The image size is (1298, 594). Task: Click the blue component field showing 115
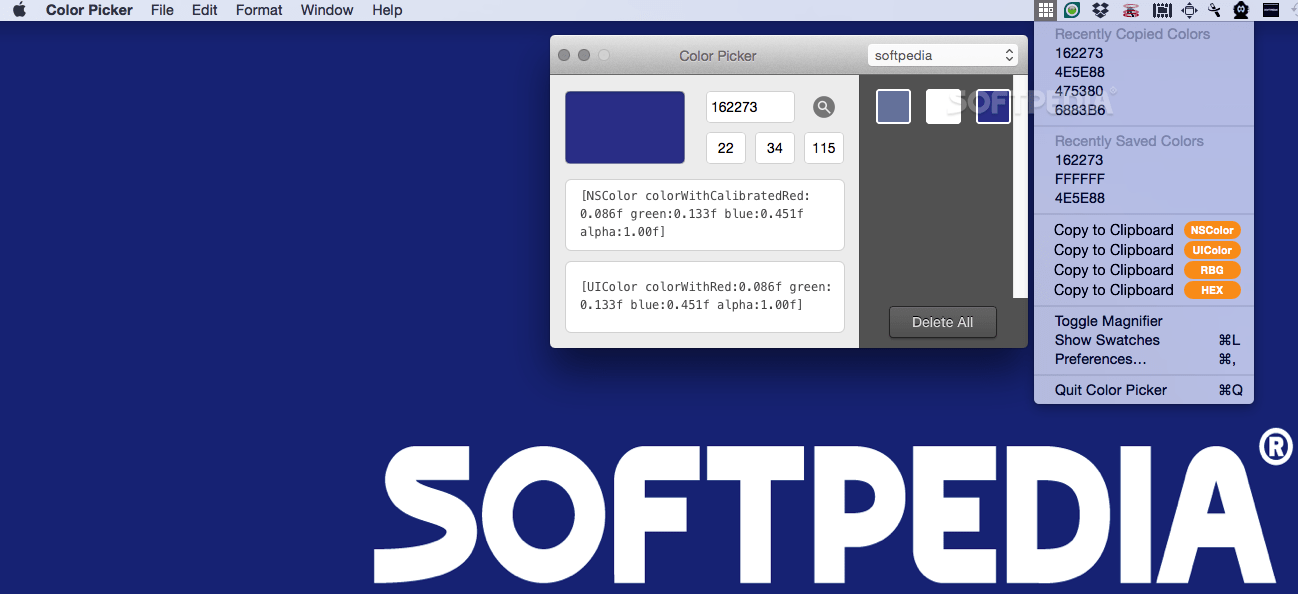(x=823, y=148)
